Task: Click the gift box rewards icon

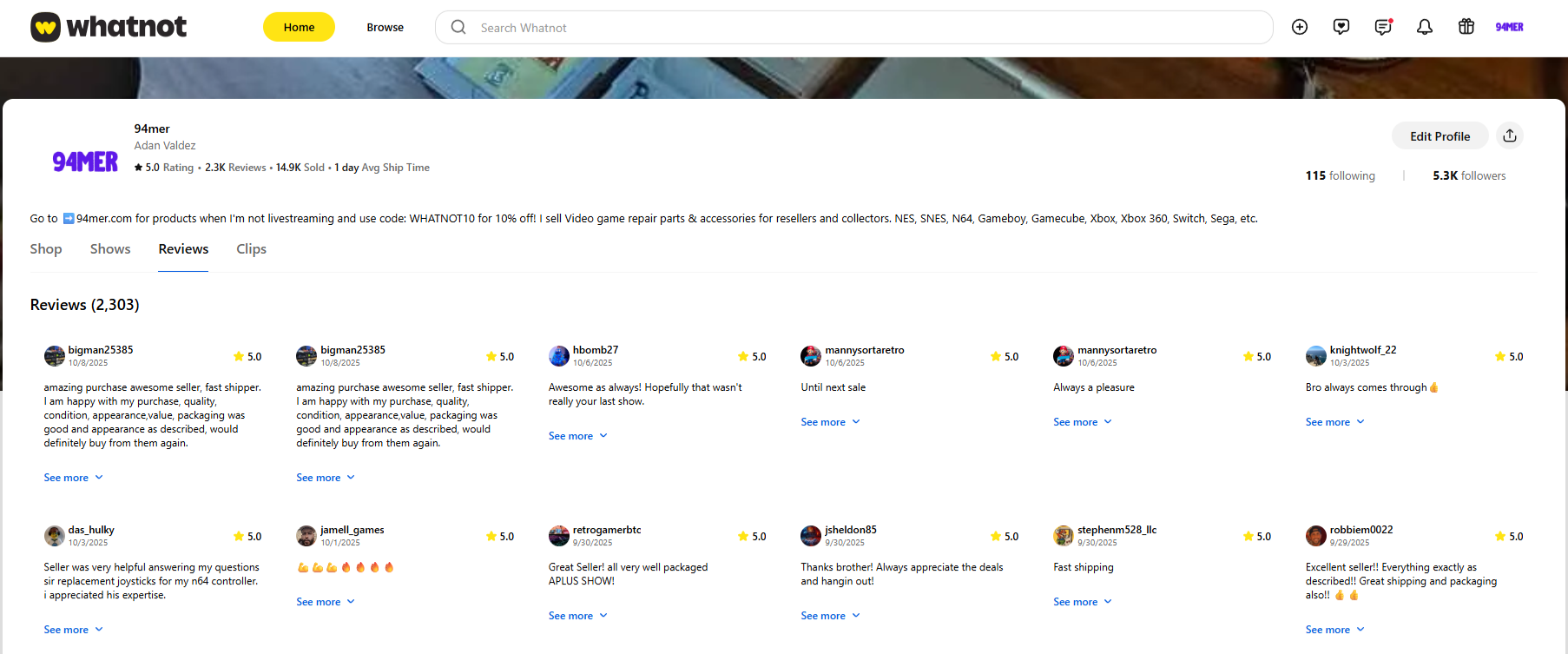Action: [x=1466, y=27]
